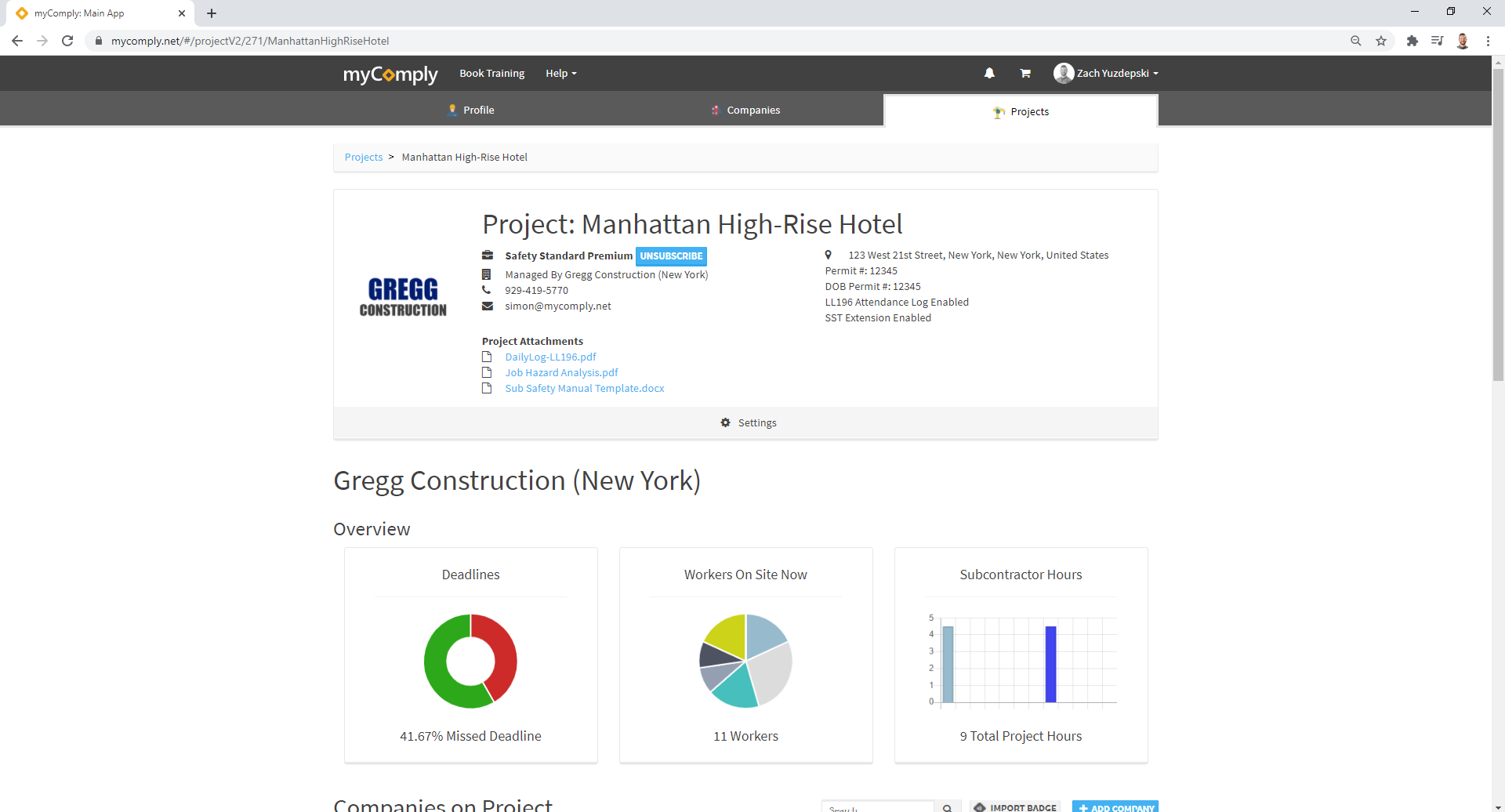Image resolution: width=1505 pixels, height=812 pixels.
Task: Close the myComply browser tab
Action: coord(182,13)
